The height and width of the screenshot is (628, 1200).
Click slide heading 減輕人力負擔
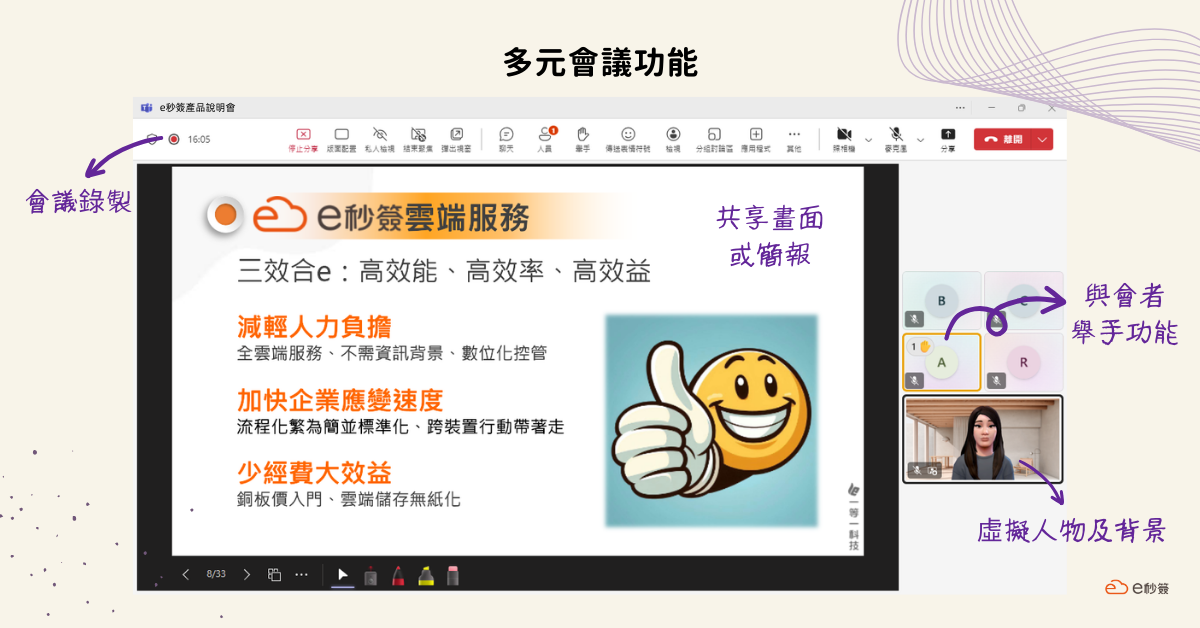point(314,327)
